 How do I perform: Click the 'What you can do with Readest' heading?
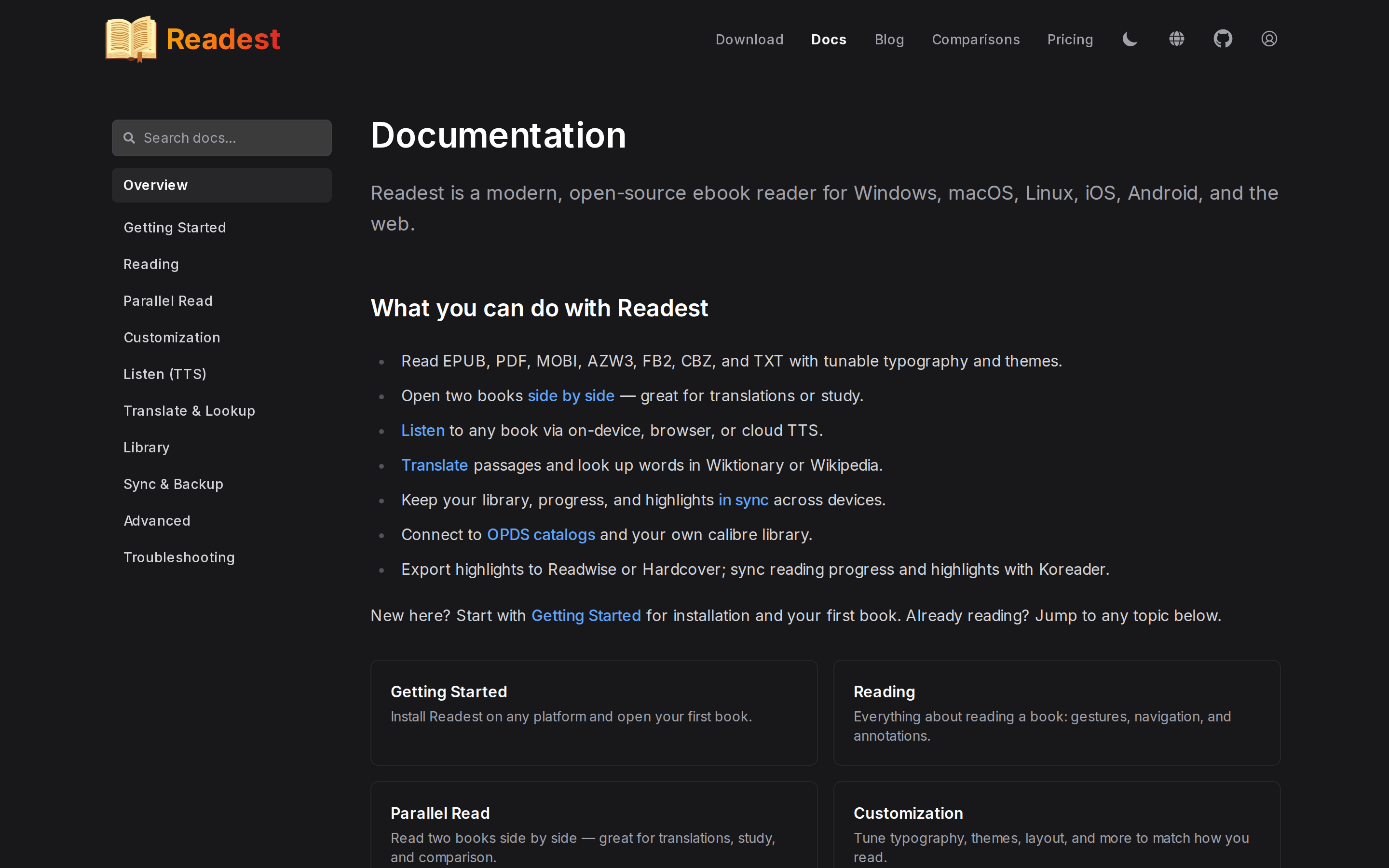click(540, 308)
